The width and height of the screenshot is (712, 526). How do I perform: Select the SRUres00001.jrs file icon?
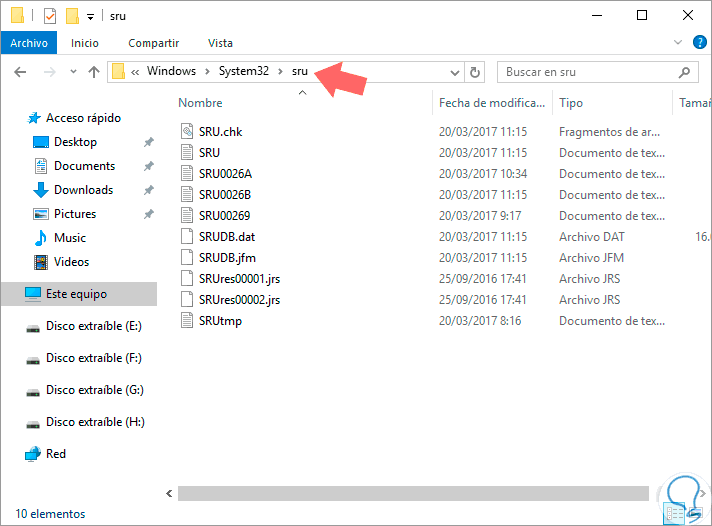[x=187, y=278]
